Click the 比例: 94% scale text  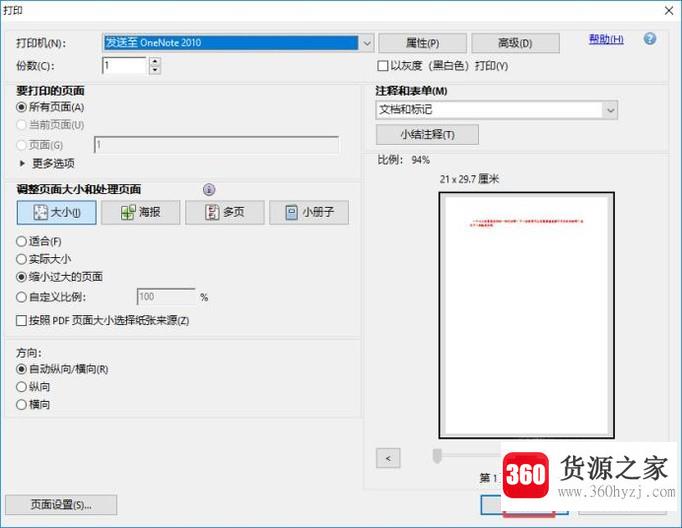point(403,160)
